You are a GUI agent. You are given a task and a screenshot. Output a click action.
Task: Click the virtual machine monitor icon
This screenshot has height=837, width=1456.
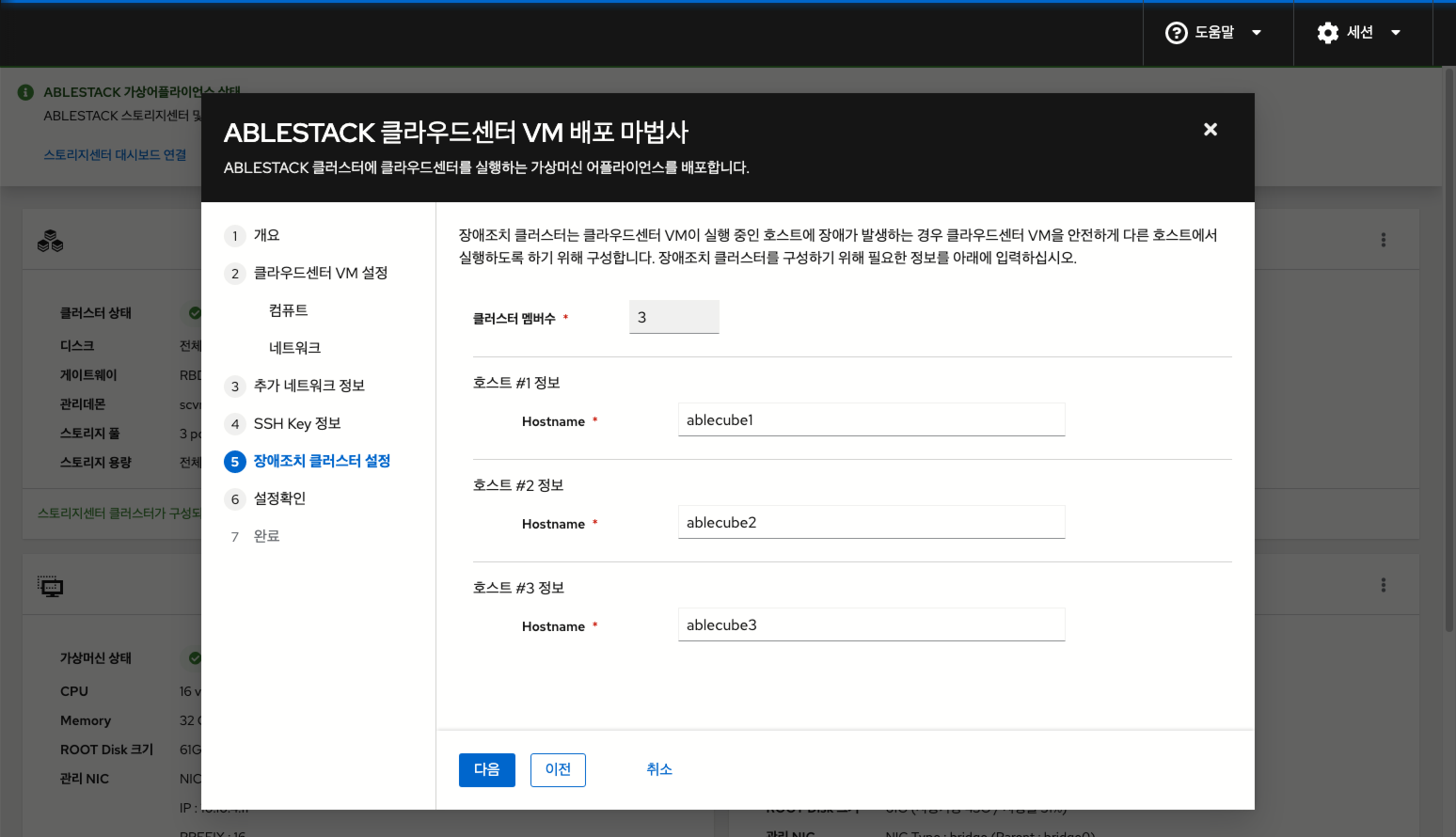coord(51,585)
